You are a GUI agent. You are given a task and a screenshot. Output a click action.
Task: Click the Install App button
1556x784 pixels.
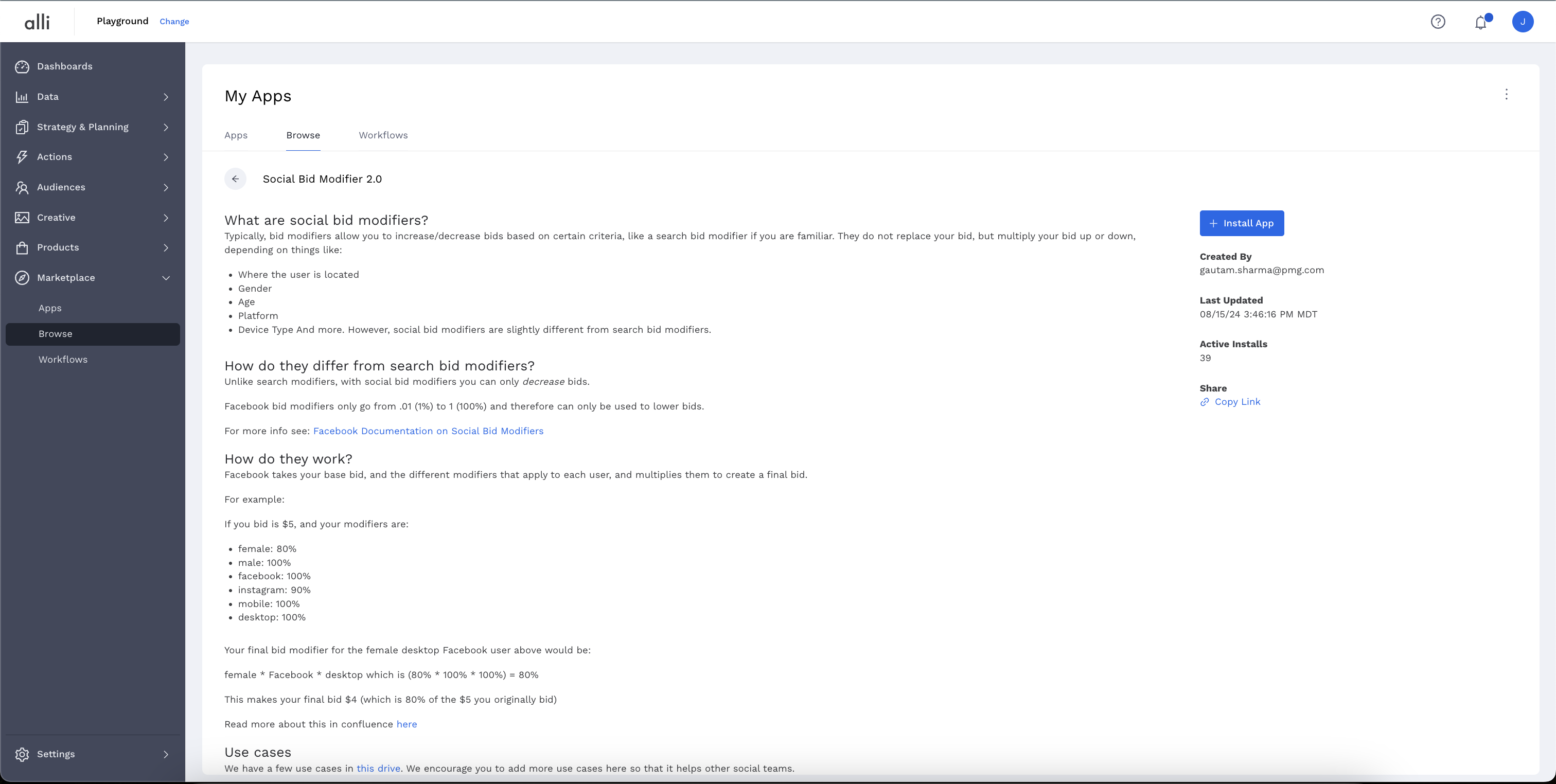pos(1241,223)
